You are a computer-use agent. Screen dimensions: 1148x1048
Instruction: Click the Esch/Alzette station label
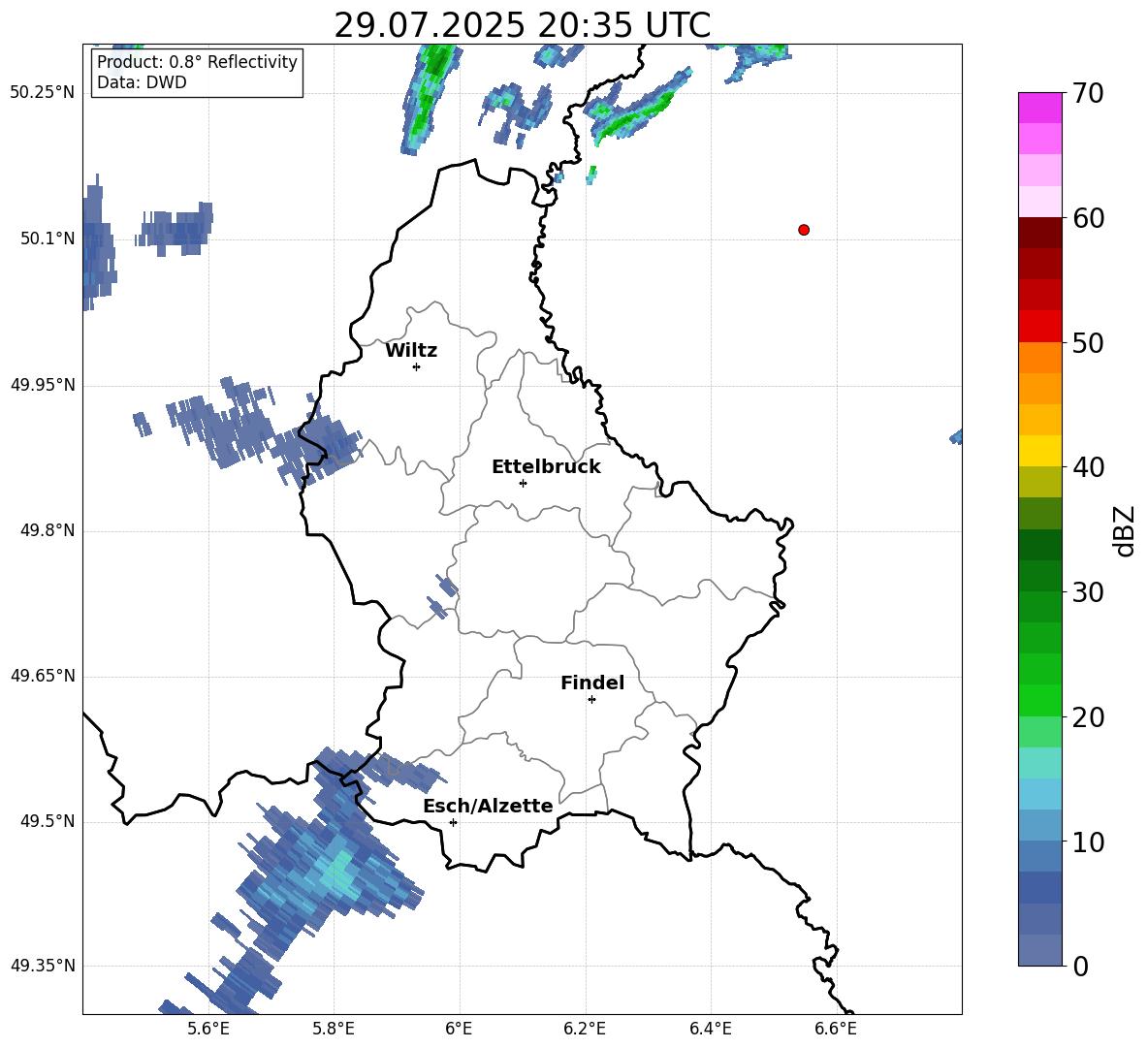[x=489, y=807]
